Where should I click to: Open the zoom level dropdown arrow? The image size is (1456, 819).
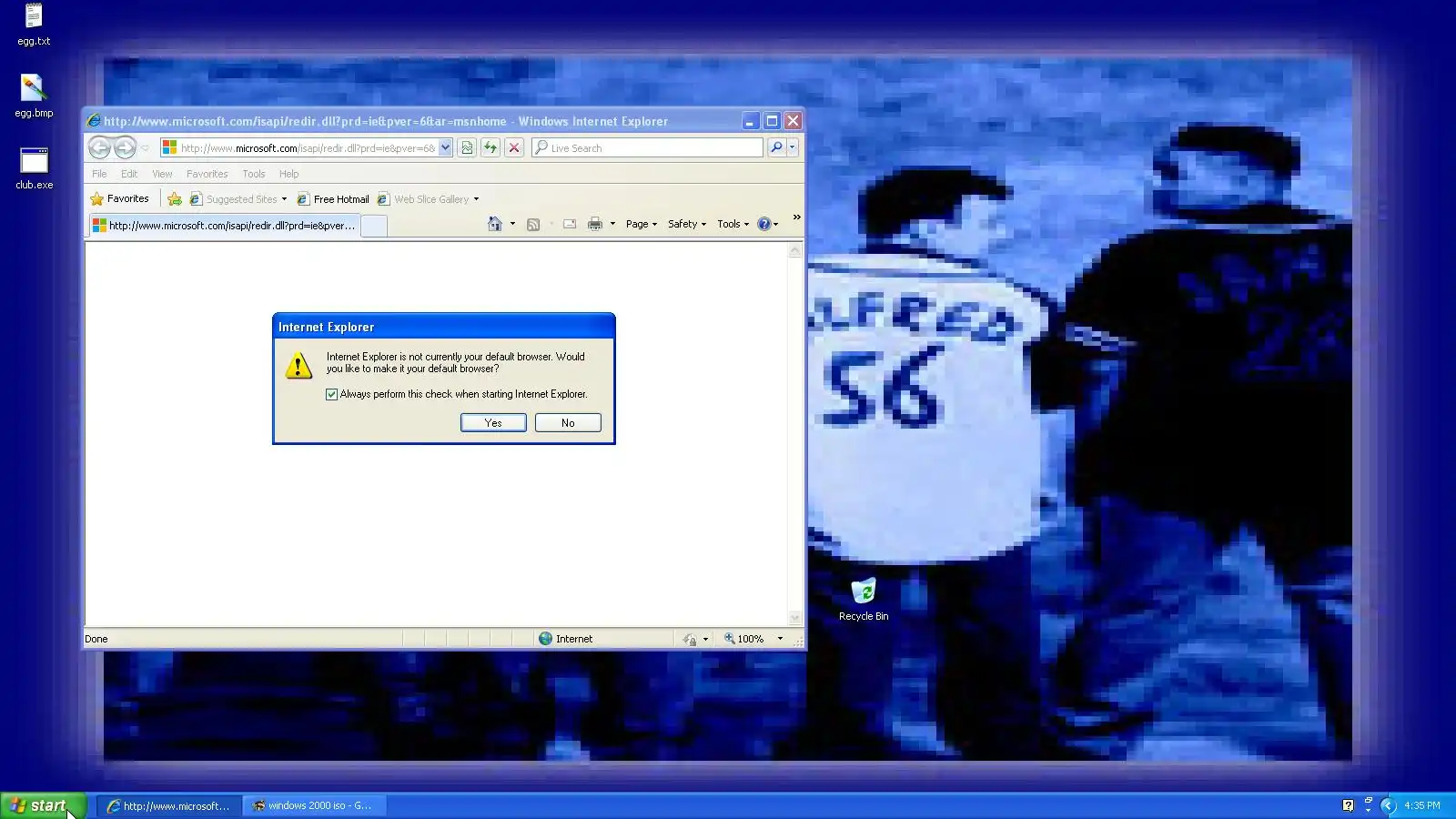780,639
